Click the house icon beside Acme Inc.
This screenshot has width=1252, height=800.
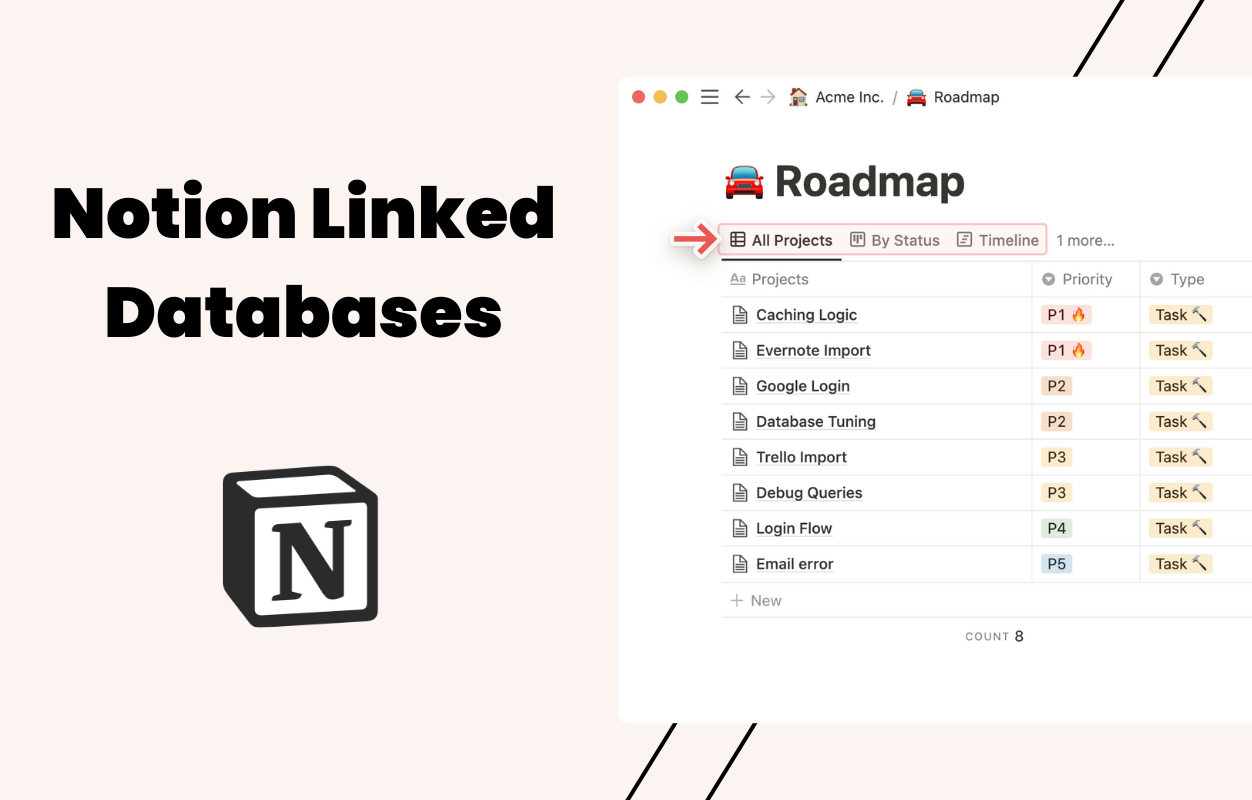pyautogui.click(x=797, y=96)
